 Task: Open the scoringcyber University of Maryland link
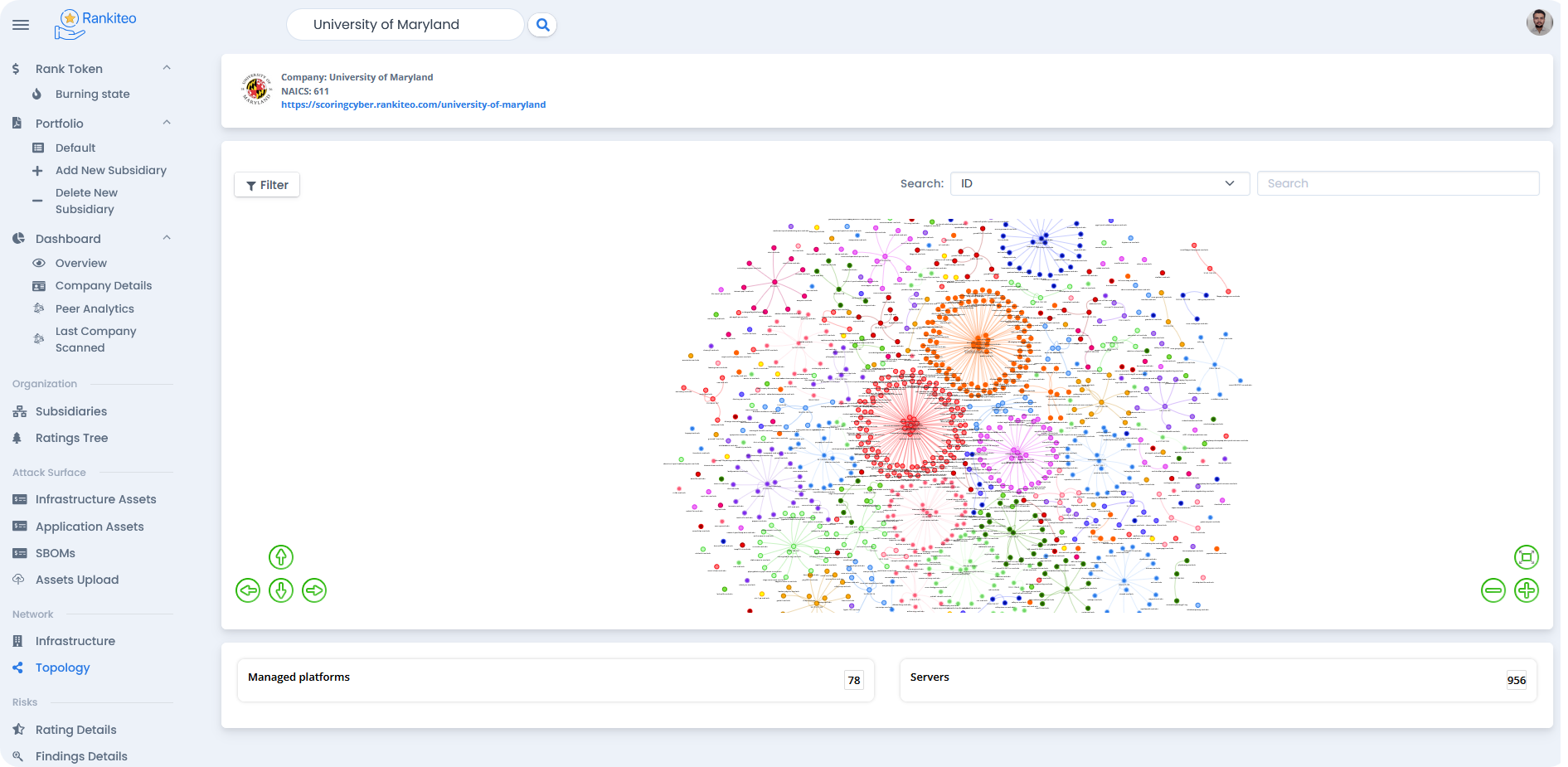413,104
